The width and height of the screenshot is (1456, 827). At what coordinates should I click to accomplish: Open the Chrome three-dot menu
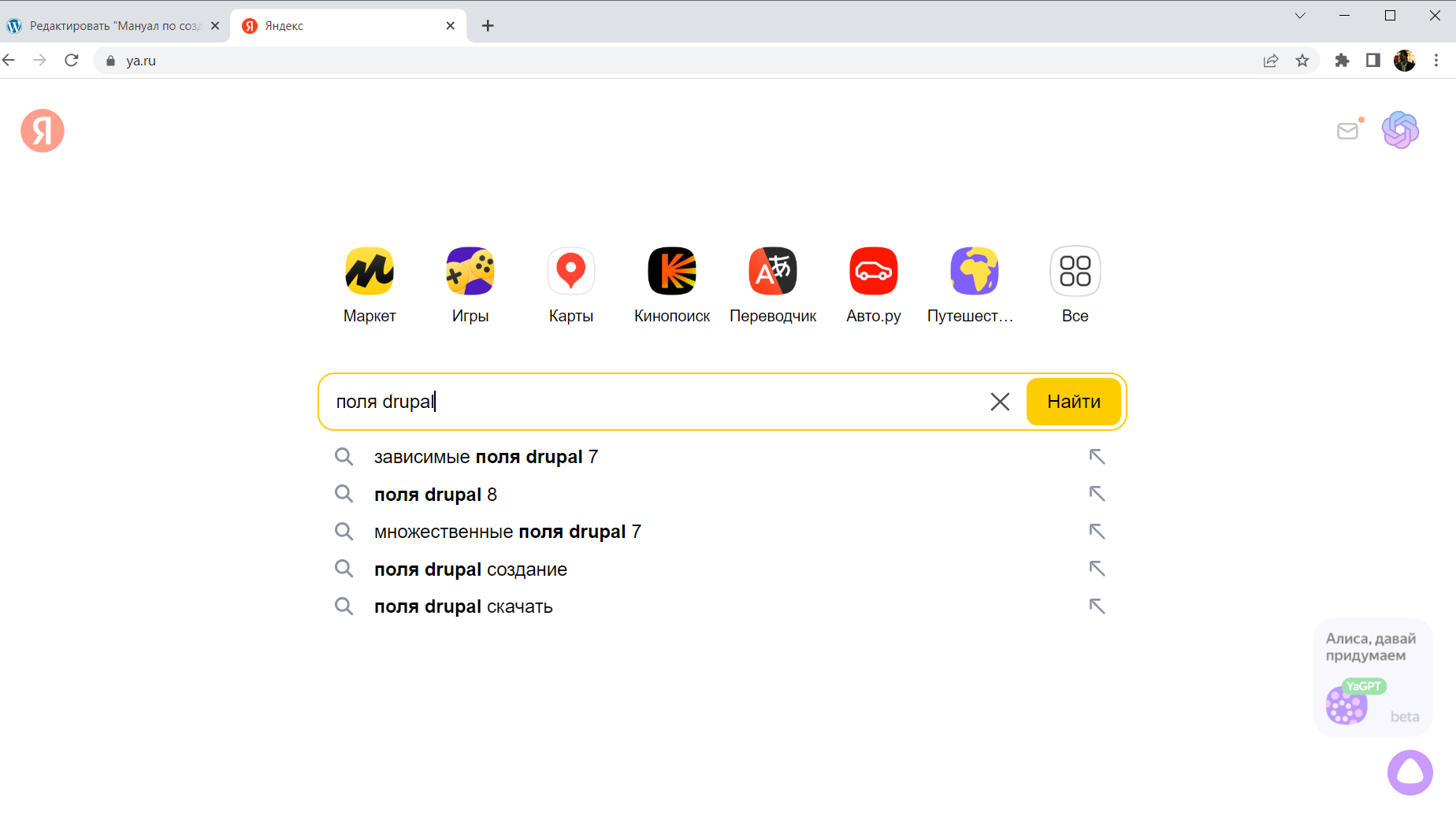coord(1436,61)
